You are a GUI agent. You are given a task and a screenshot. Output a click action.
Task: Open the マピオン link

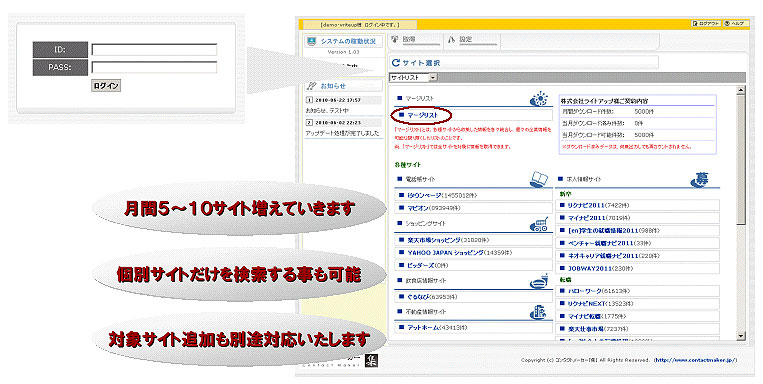coord(418,208)
